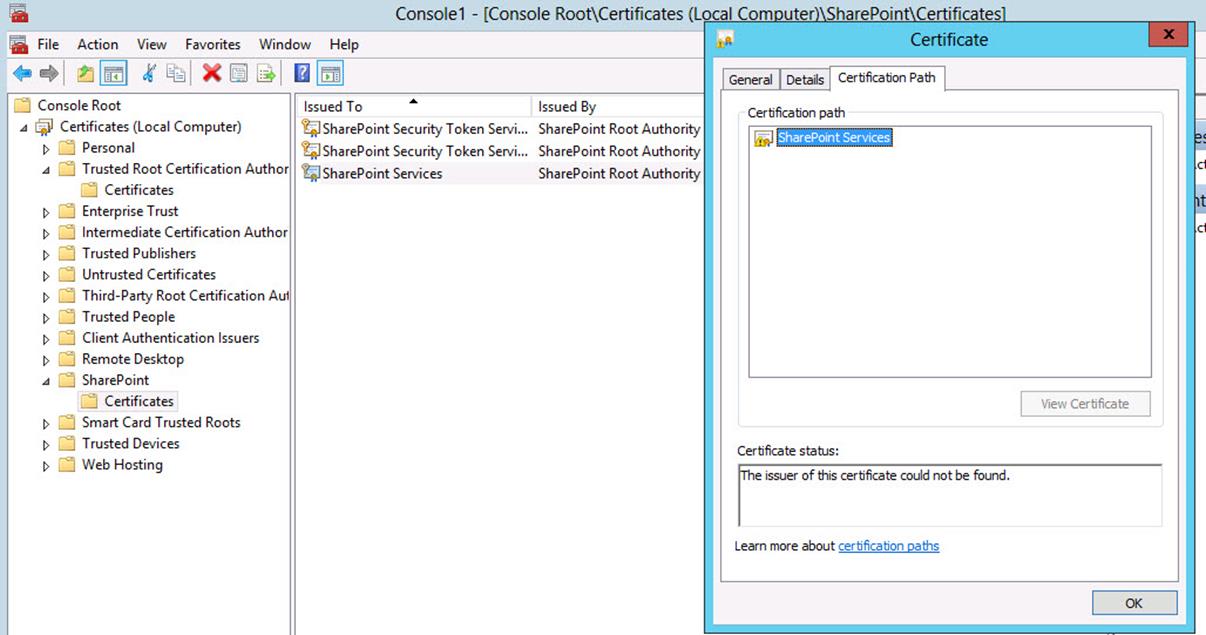Select the Certification Path tab
The height and width of the screenshot is (635, 1206).
click(887, 77)
